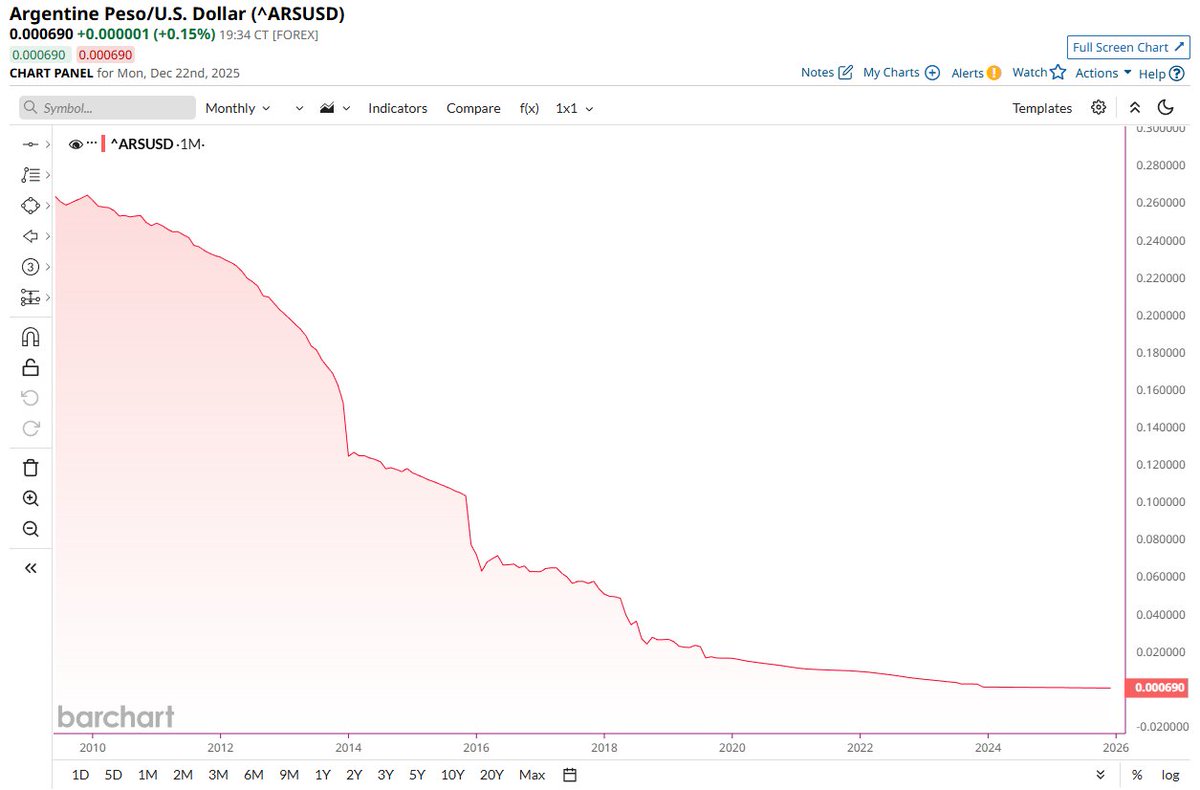Open the Indicators menu
This screenshot has width=1200, height=790.
397,108
